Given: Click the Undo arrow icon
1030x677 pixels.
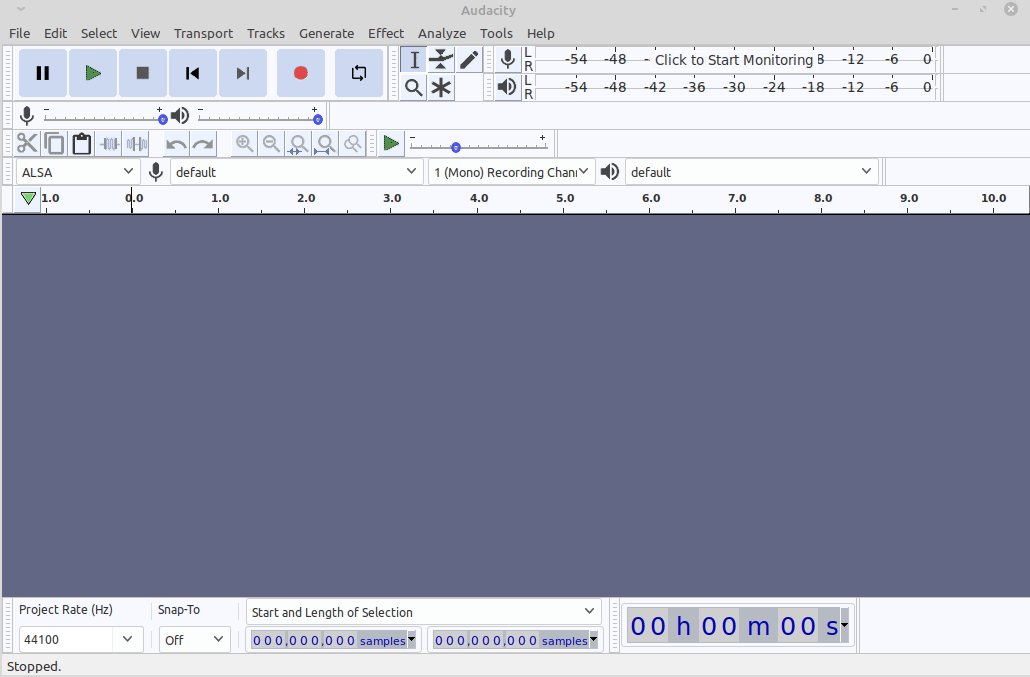Looking at the screenshot, I should (175, 143).
